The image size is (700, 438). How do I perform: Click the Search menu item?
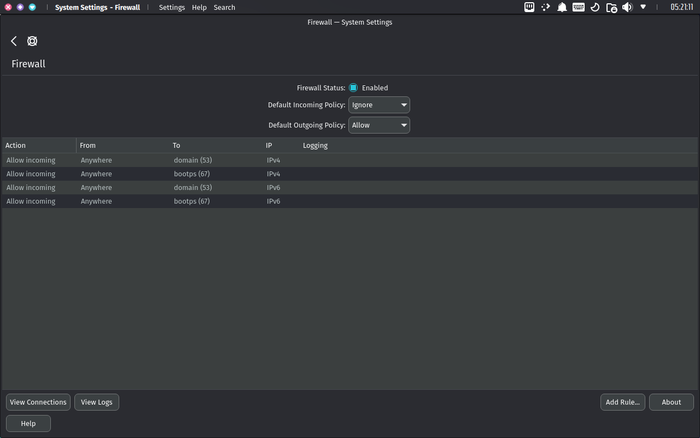click(x=224, y=7)
